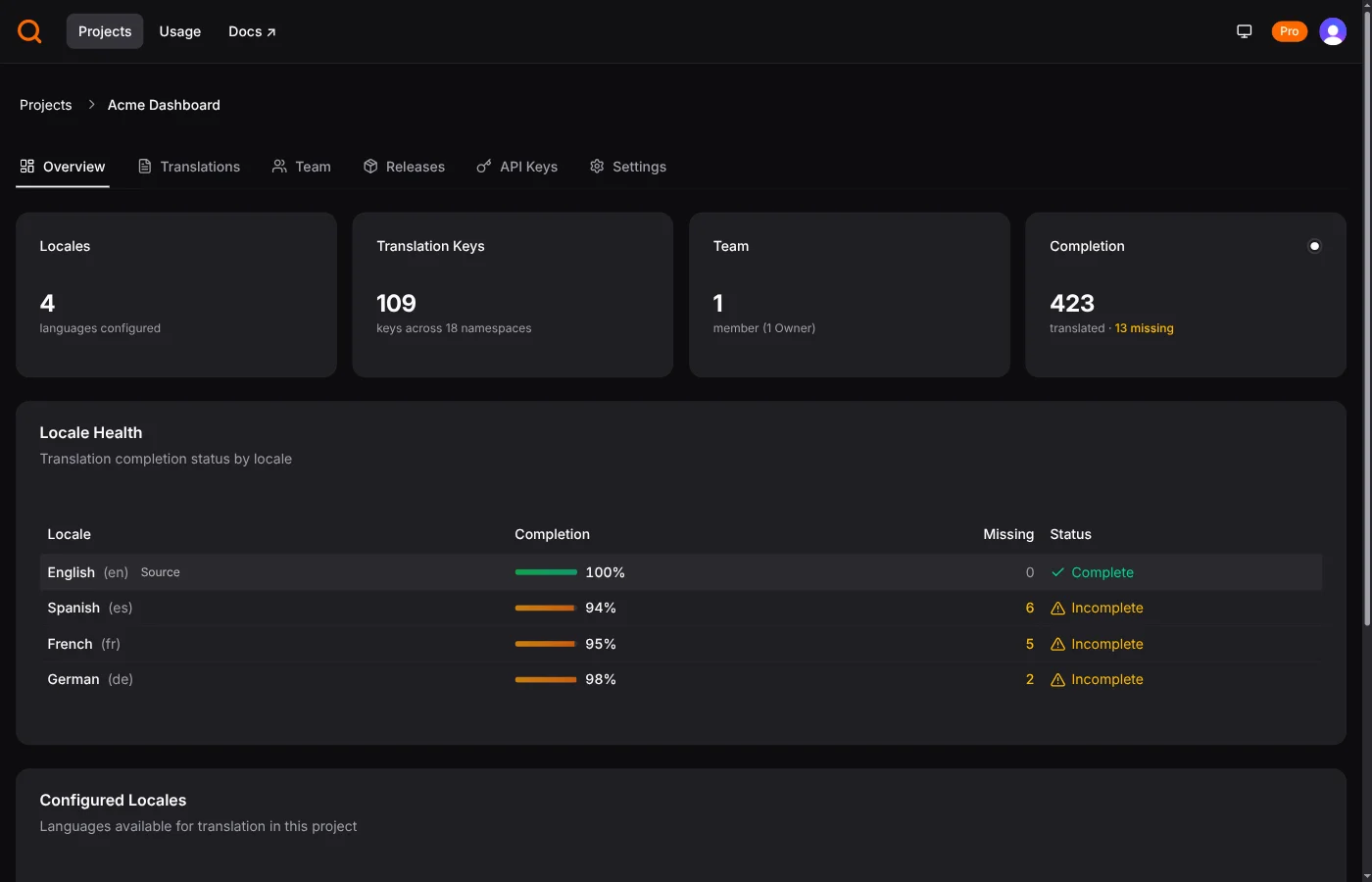Image resolution: width=1372 pixels, height=882 pixels.
Task: Switch to the Usage section
Action: (x=179, y=30)
